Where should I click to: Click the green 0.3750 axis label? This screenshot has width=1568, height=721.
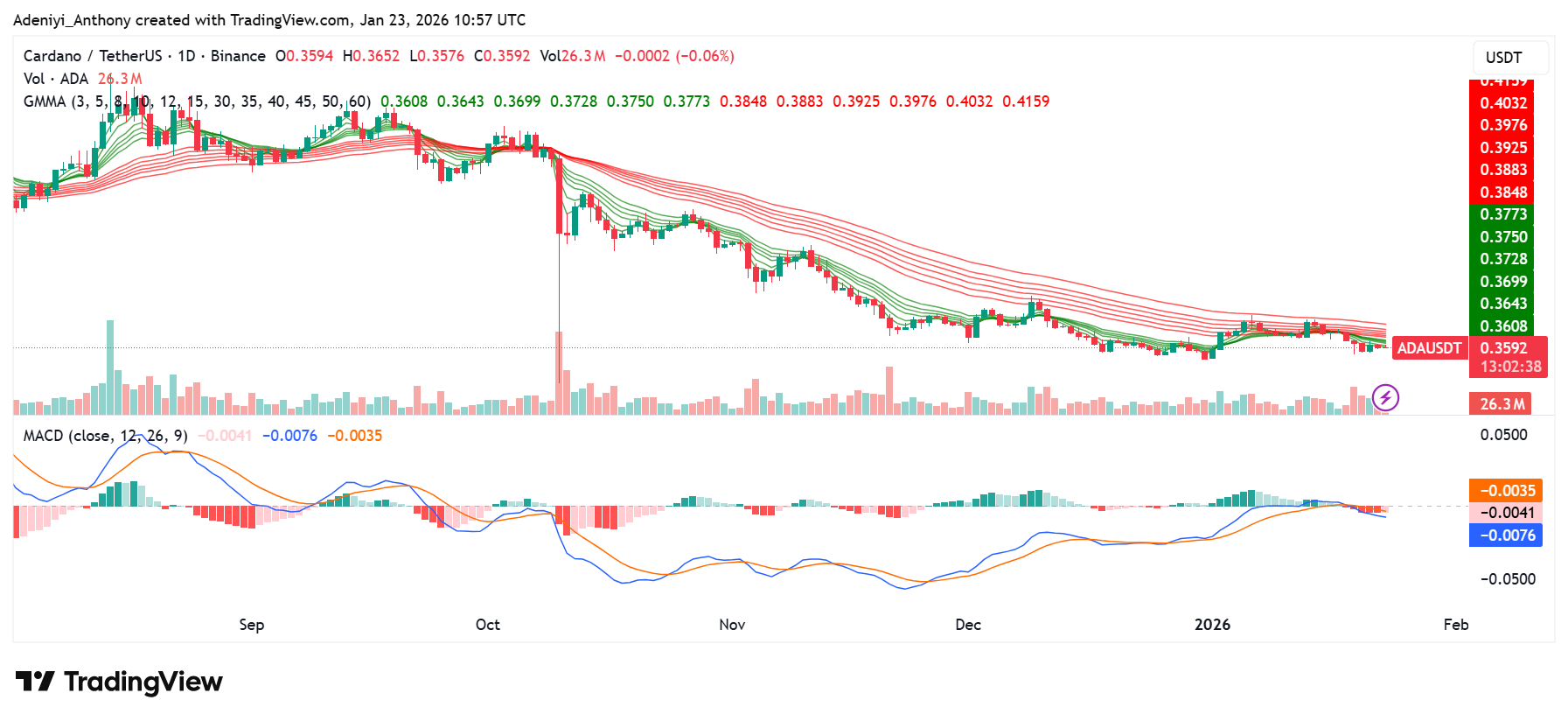click(1503, 237)
